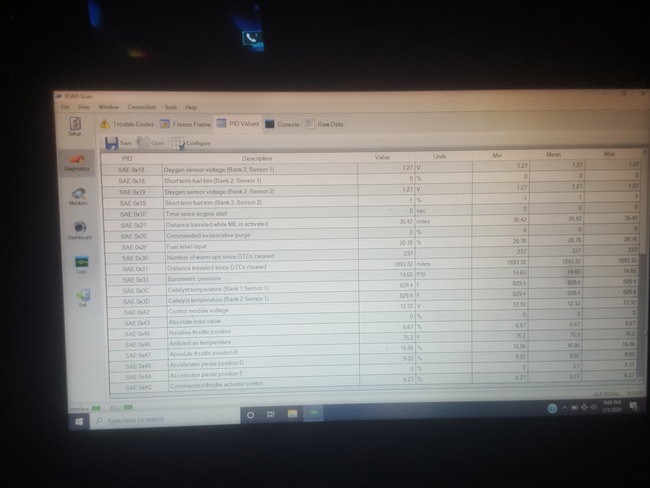Viewport: 650px width, 488px height.
Task: Open Cortana circle icon on taskbar
Action: 250,415
